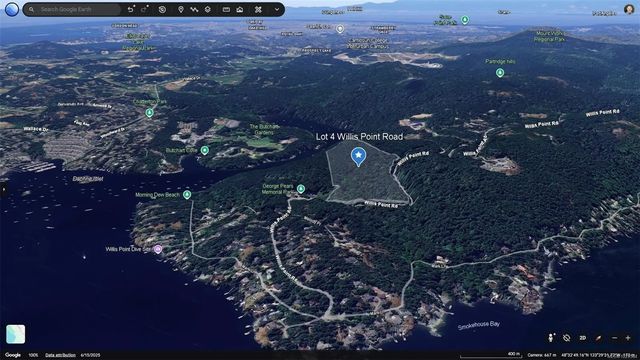The image size is (640, 360).
Task: Click the Mount Work Regional Park label
Action: pyautogui.click(x=550, y=36)
